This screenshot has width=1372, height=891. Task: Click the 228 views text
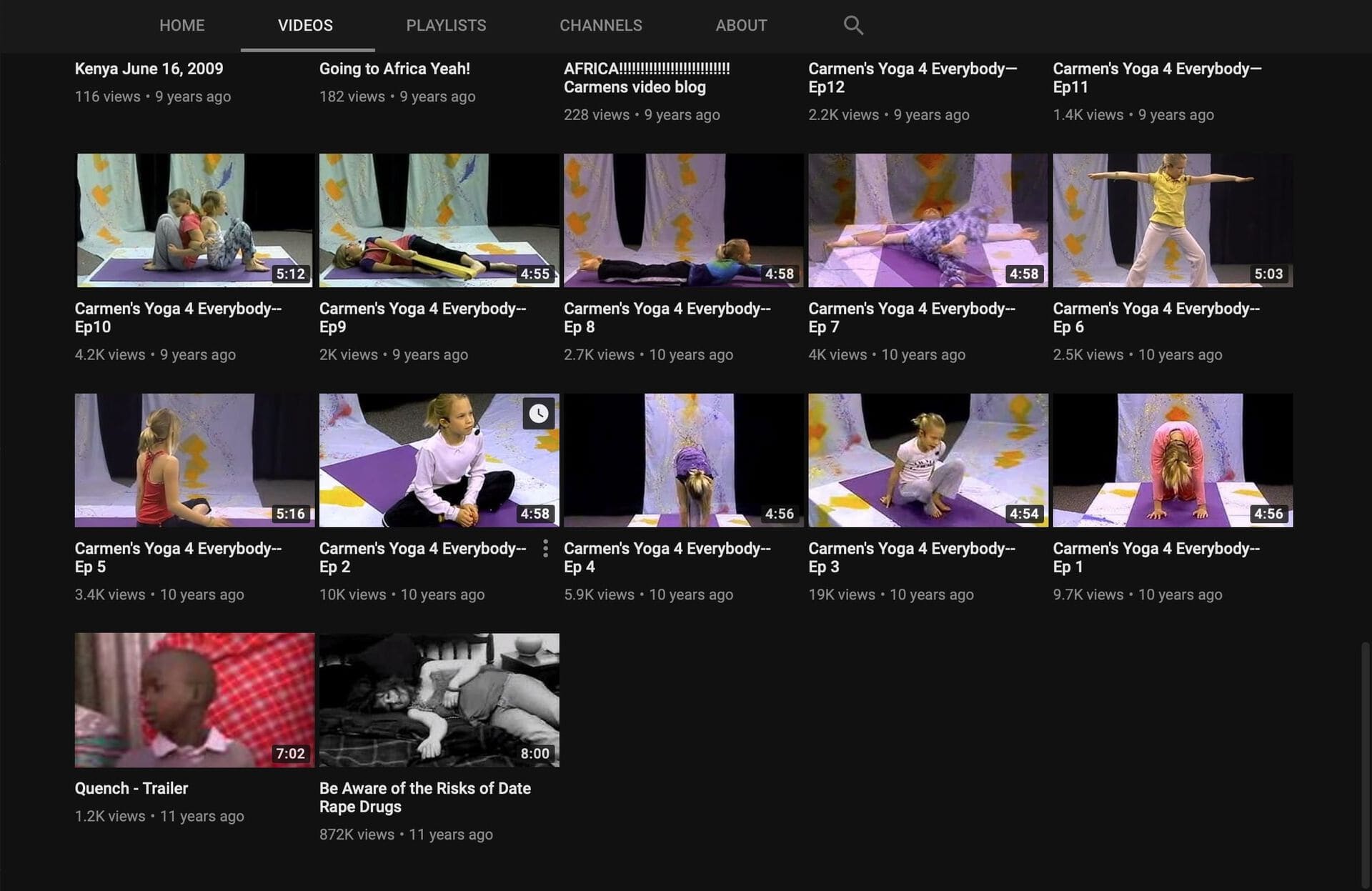tap(597, 115)
